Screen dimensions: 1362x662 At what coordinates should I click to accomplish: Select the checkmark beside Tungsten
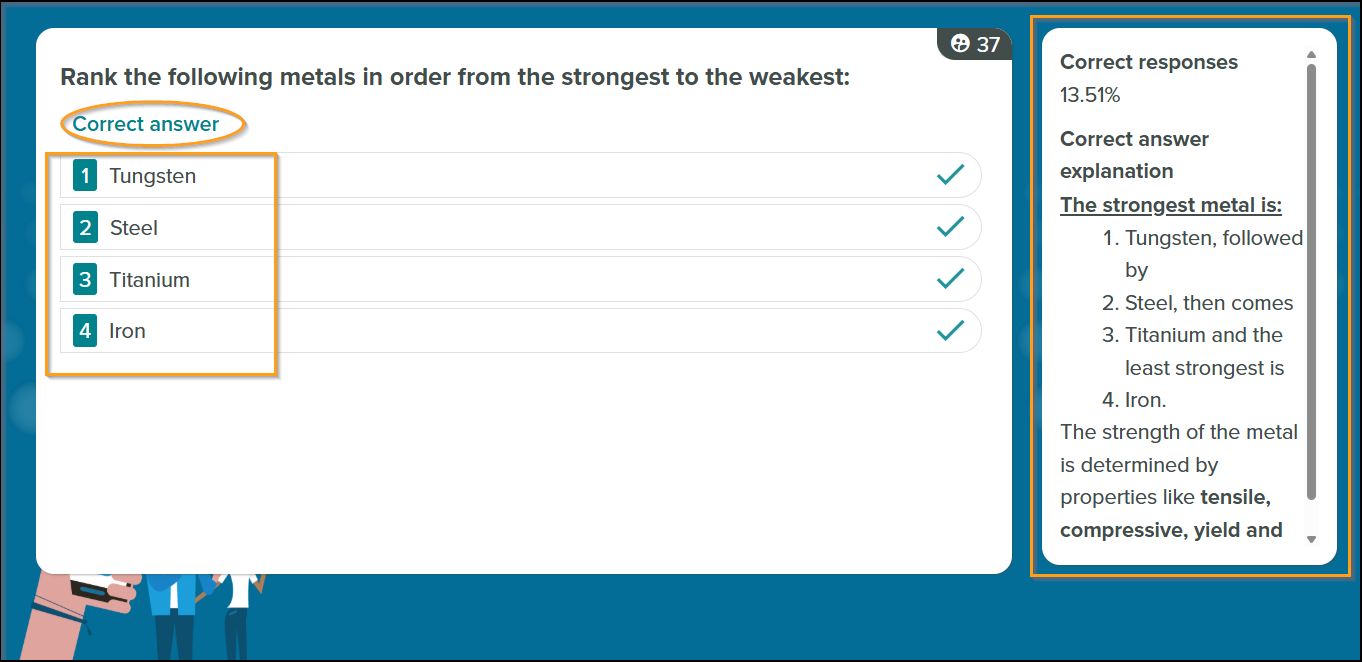coord(950,175)
